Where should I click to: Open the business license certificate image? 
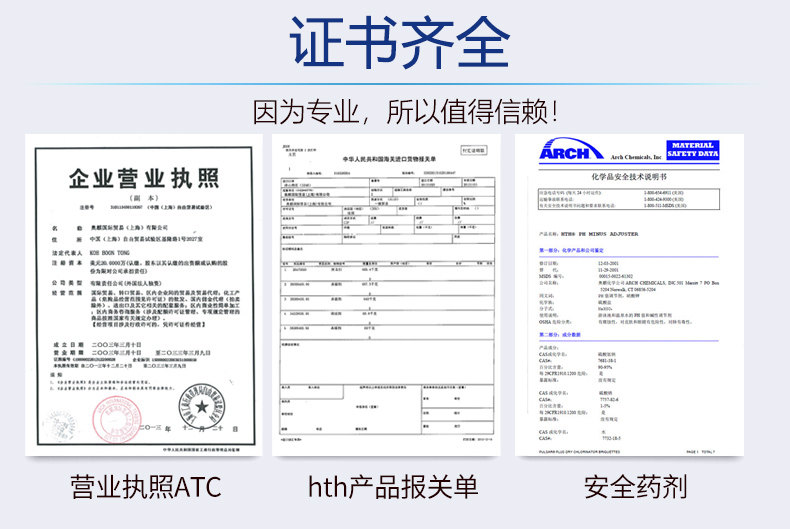(x=144, y=295)
